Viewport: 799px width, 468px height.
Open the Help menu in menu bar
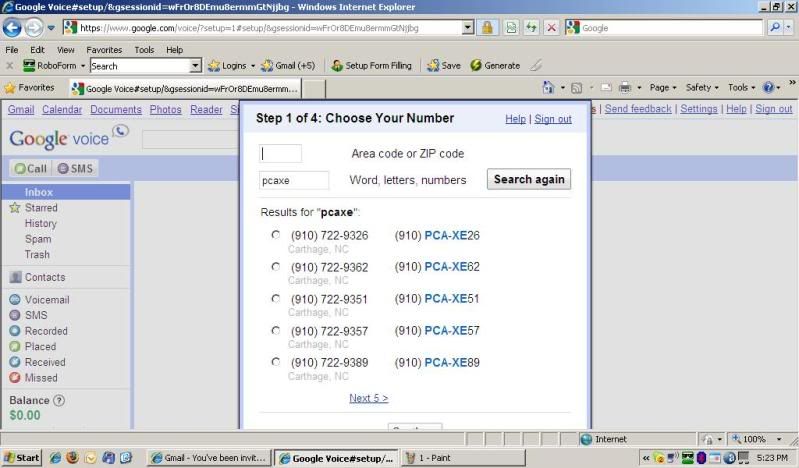point(174,49)
